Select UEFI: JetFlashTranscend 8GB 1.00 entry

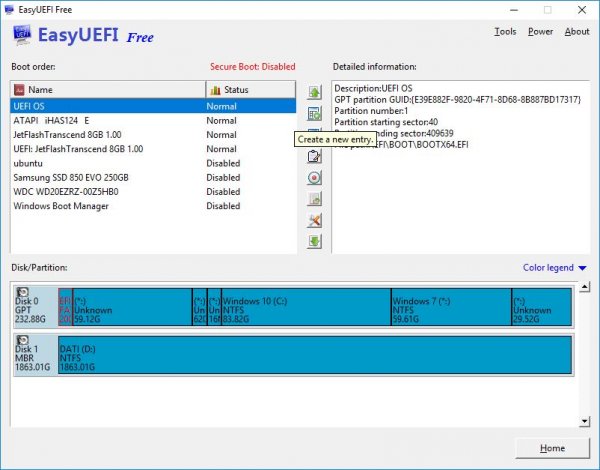coord(153,149)
